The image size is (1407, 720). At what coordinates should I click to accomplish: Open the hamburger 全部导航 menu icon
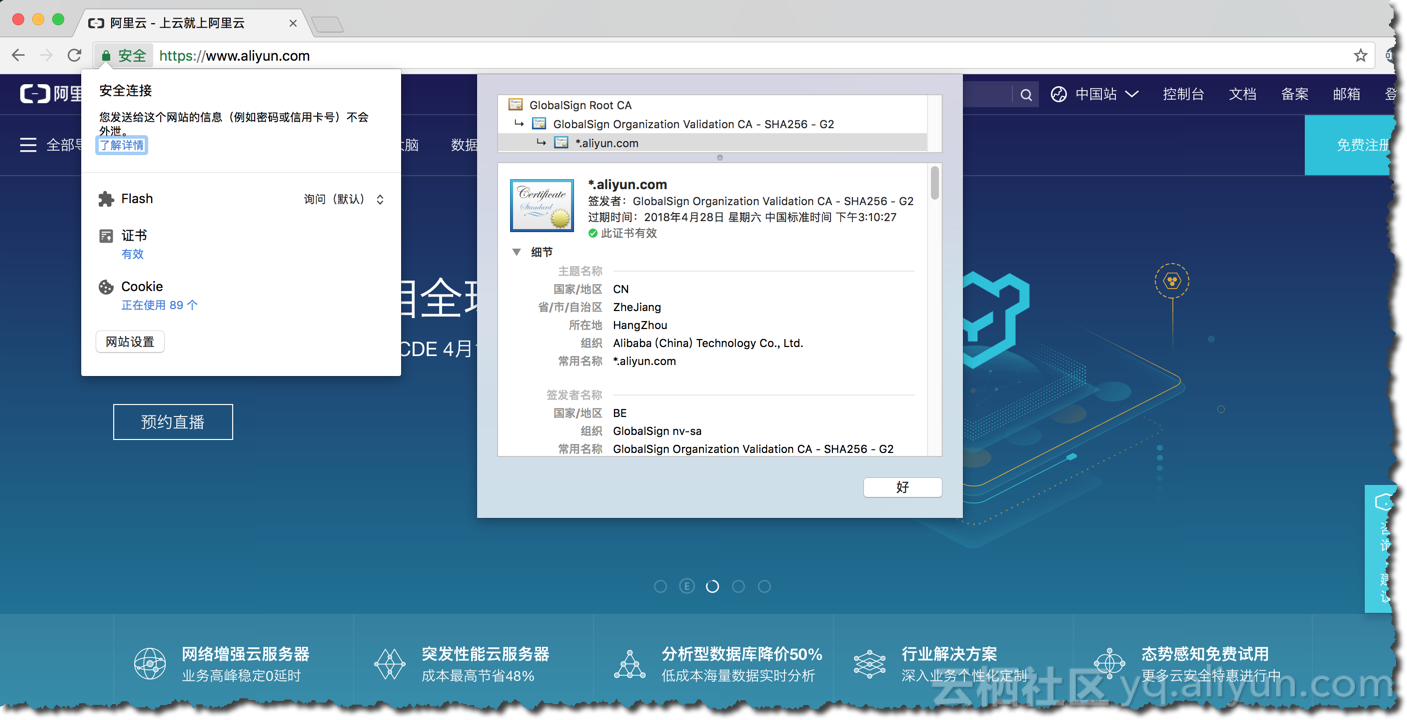tap(28, 145)
